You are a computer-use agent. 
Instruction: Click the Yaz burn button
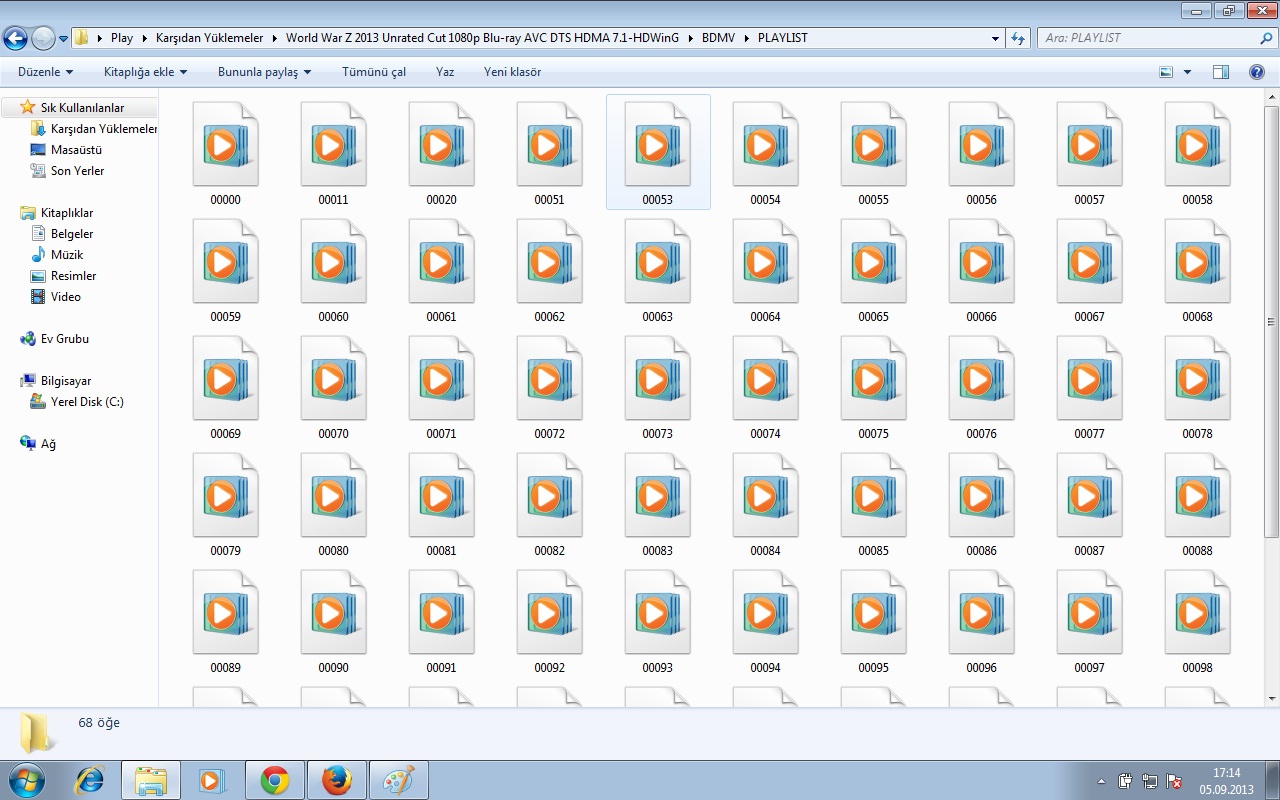coord(445,72)
